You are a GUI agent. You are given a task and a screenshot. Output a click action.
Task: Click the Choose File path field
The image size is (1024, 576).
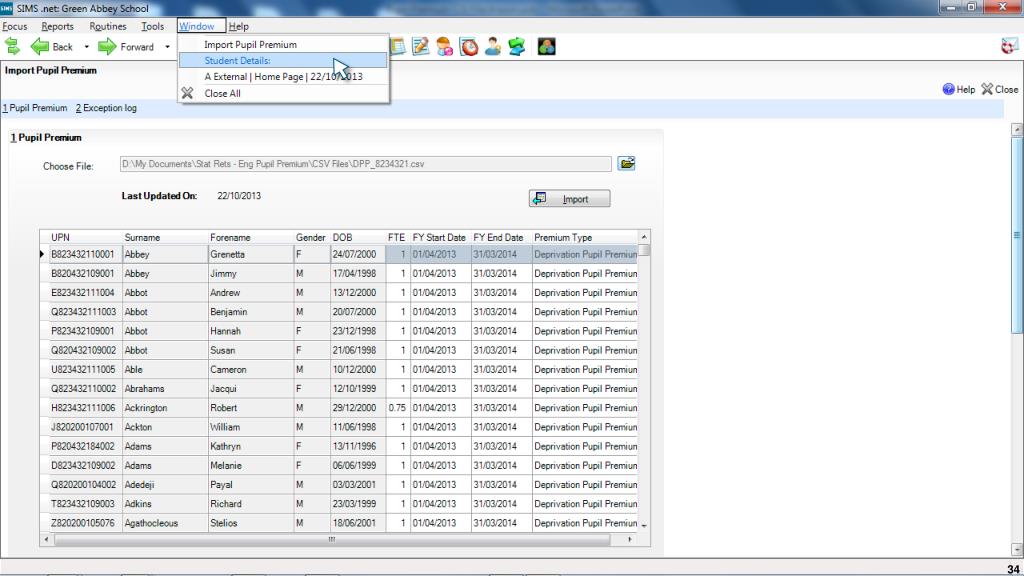tap(366, 164)
